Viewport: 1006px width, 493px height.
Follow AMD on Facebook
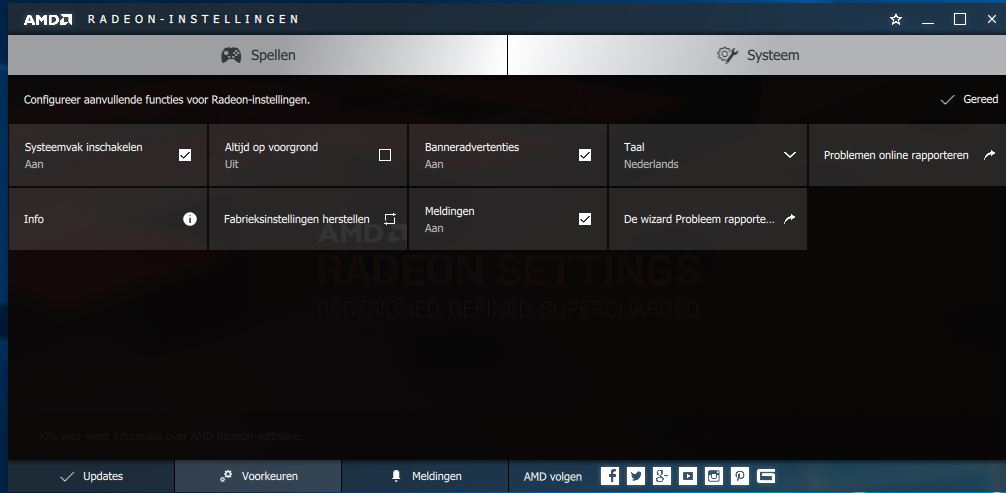610,476
